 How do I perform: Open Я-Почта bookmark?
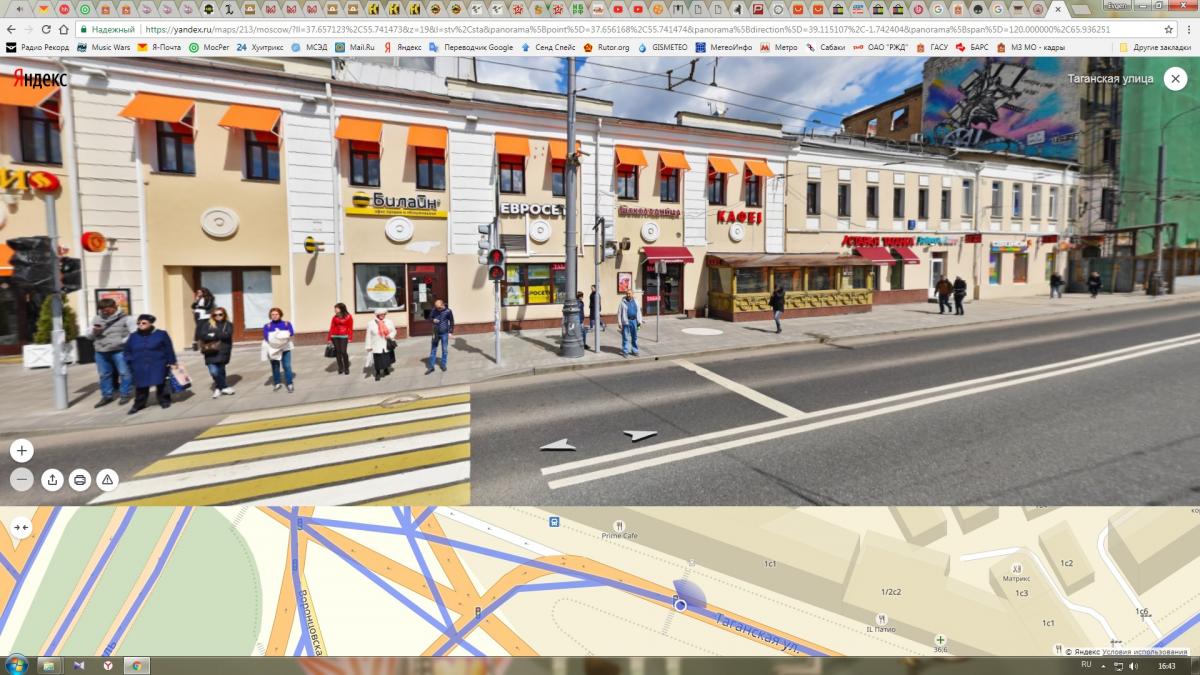(159, 47)
